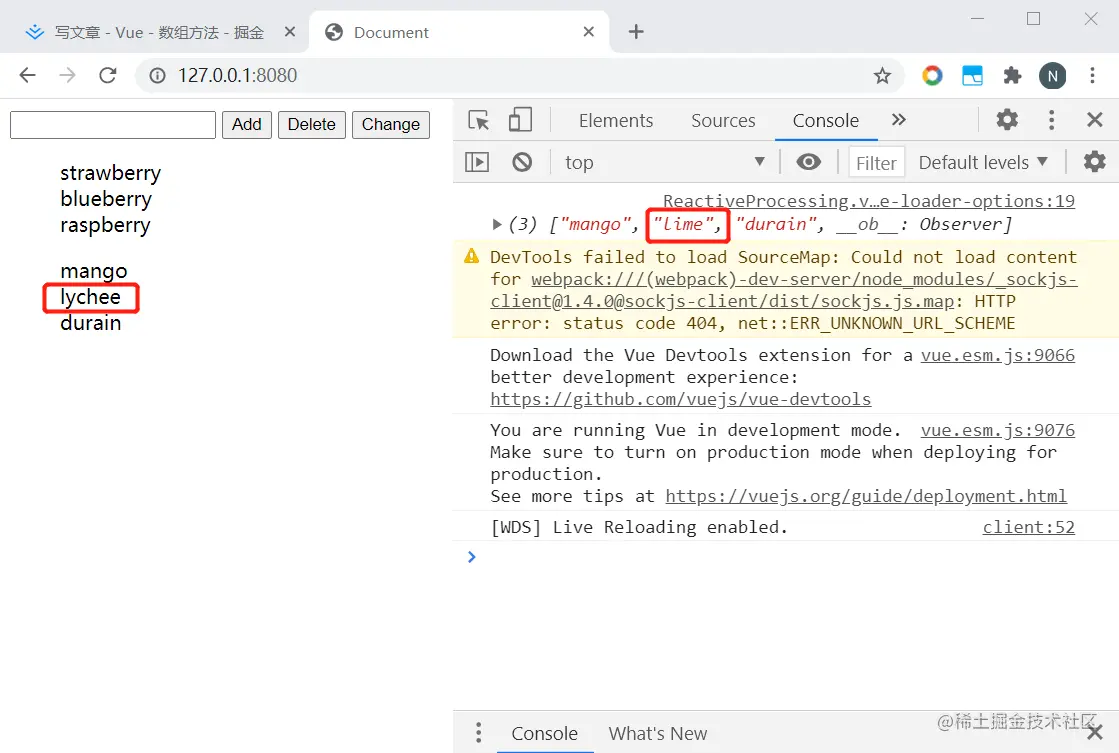Reload the page with the refresh icon
1119x753 pixels.
[108, 75]
